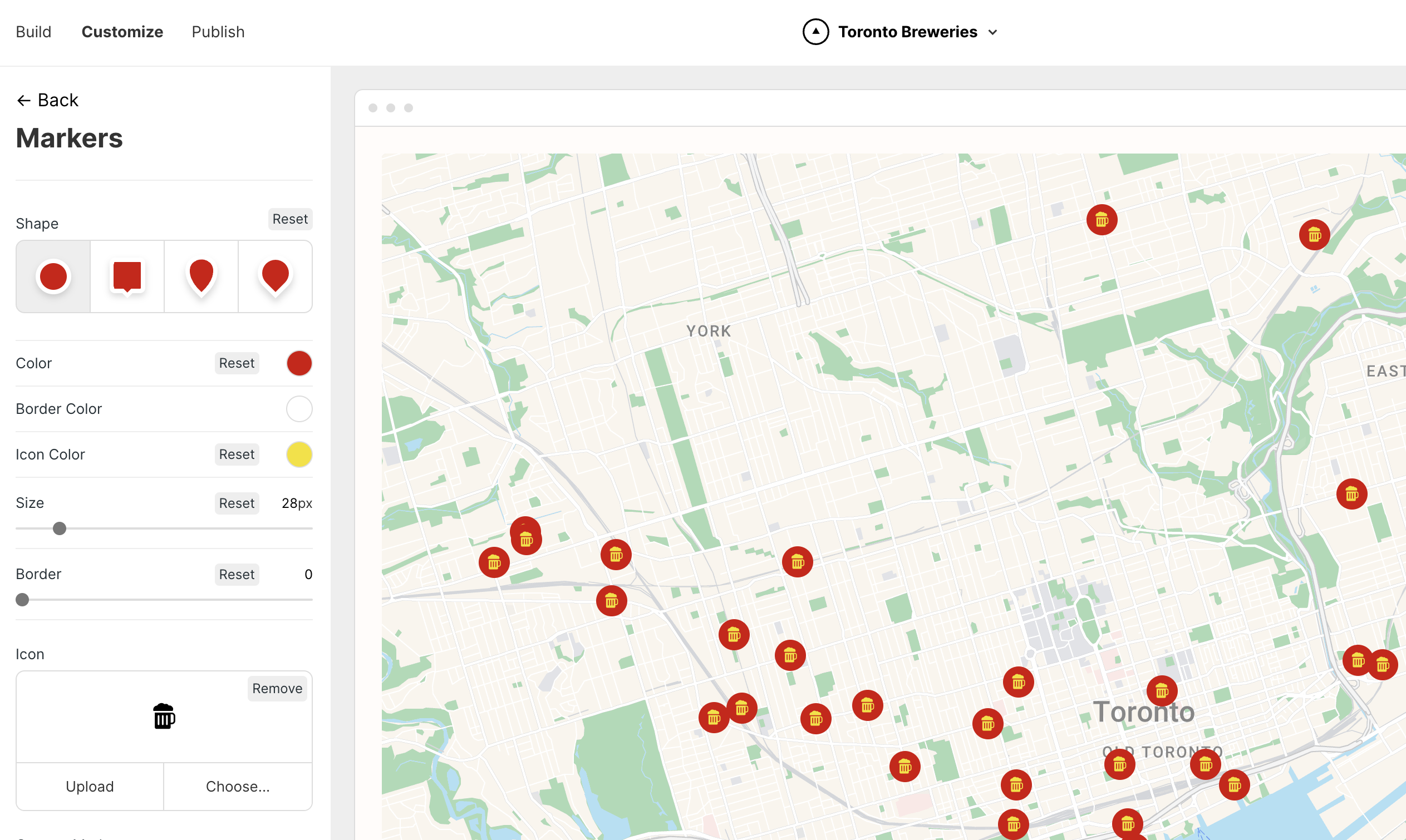
Task: Click the Size slider handle
Action: [60, 528]
